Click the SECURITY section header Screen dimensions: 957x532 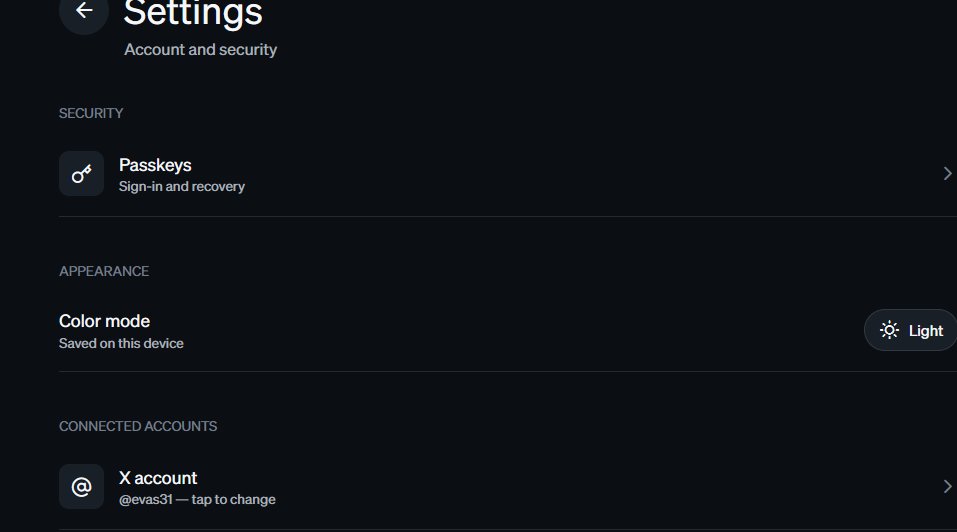pos(91,113)
